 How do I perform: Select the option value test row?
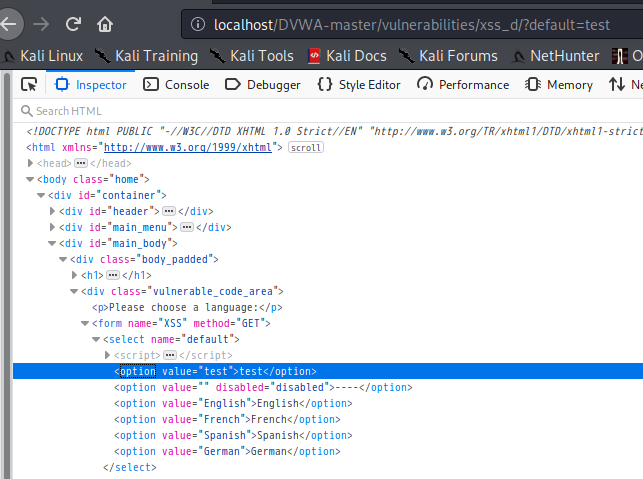pos(328,371)
